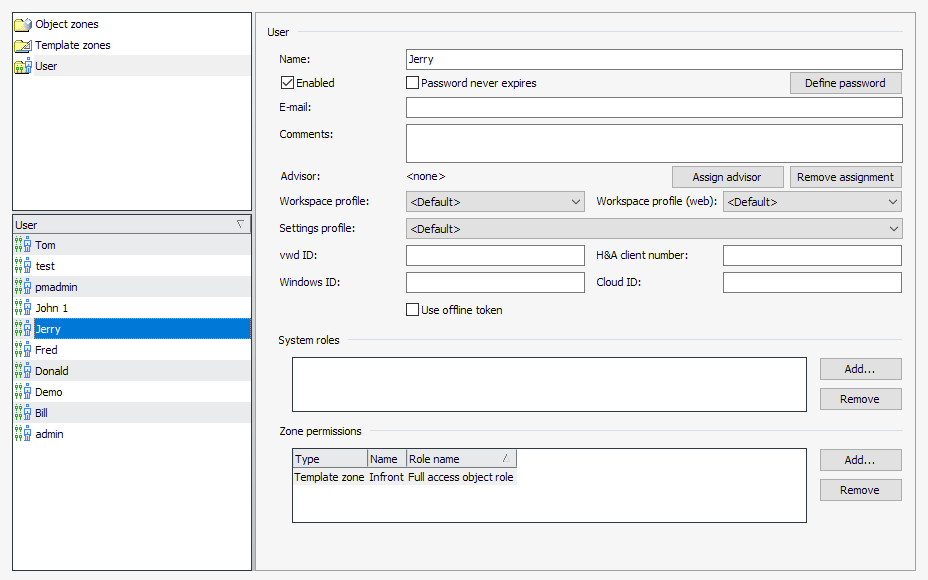928x580 pixels.
Task: Click the user icon beside admin
Action: click(23, 434)
